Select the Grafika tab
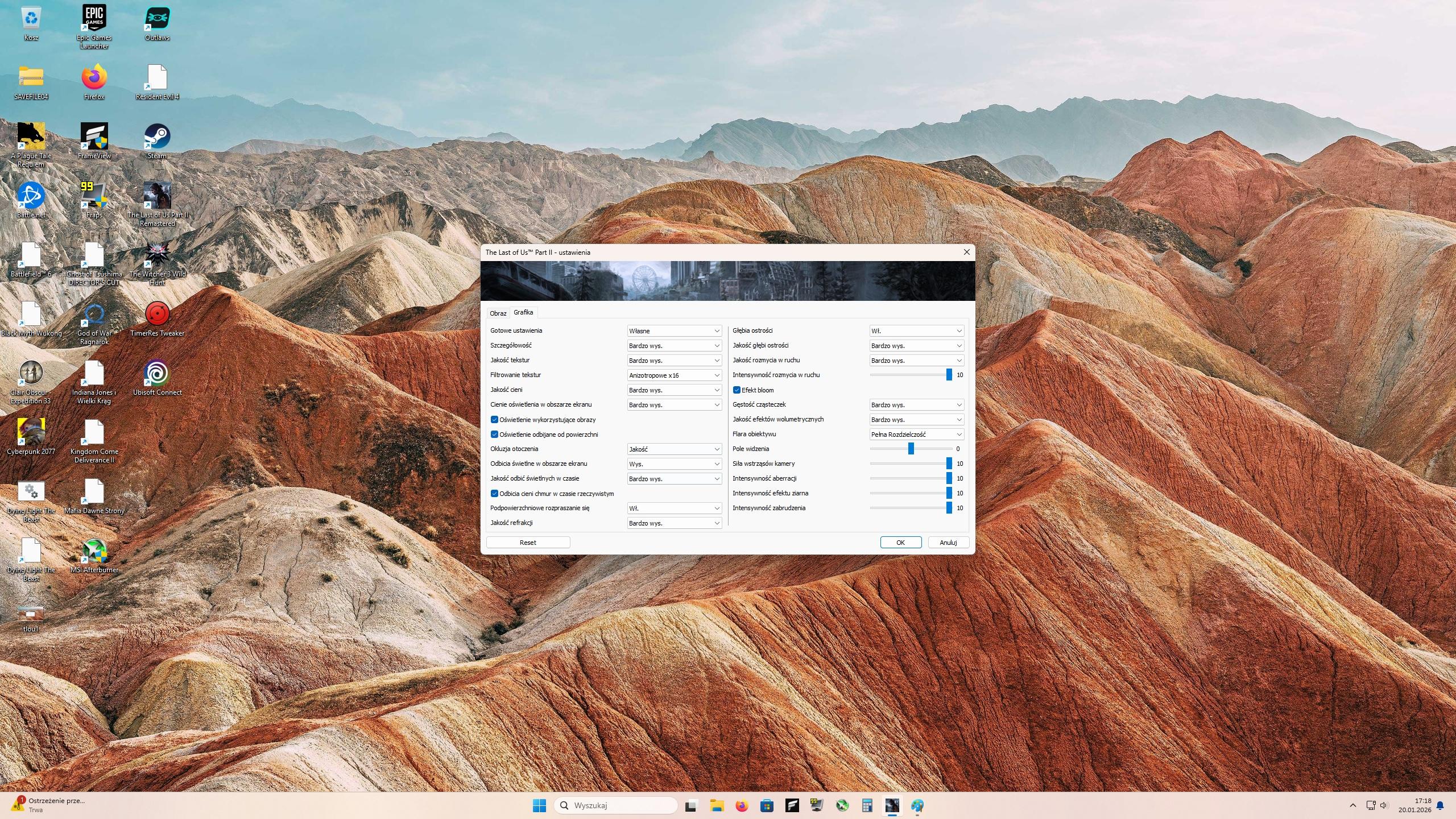The image size is (1456, 819). pyautogui.click(x=523, y=312)
